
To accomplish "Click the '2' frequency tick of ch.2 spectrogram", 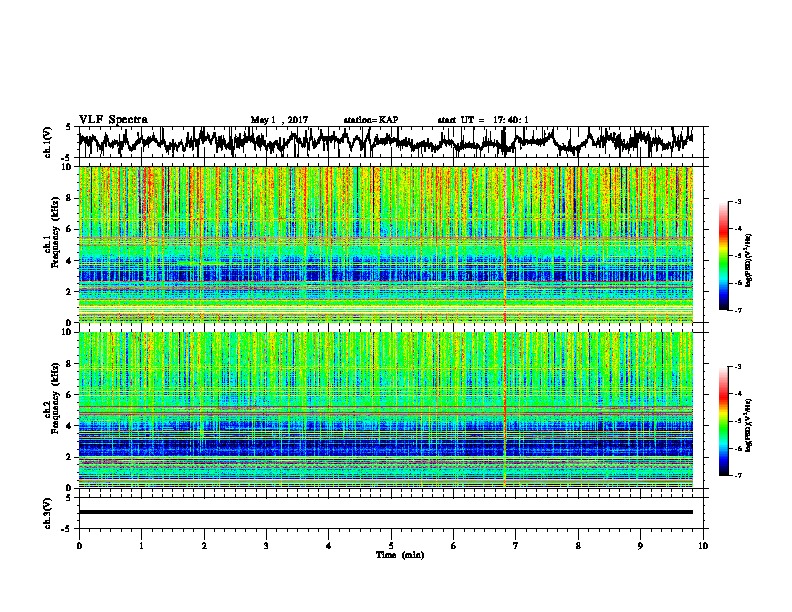I will coord(70,457).
